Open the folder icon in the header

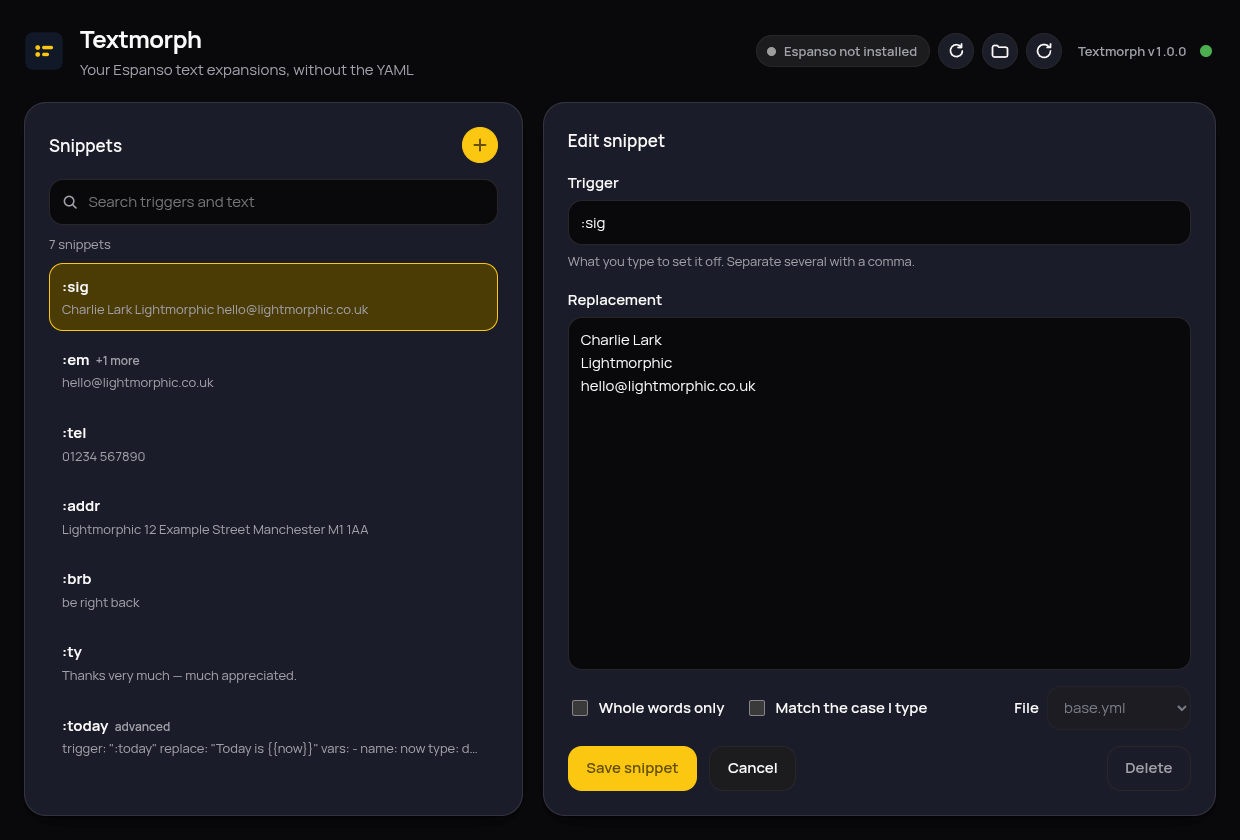(x=1000, y=51)
